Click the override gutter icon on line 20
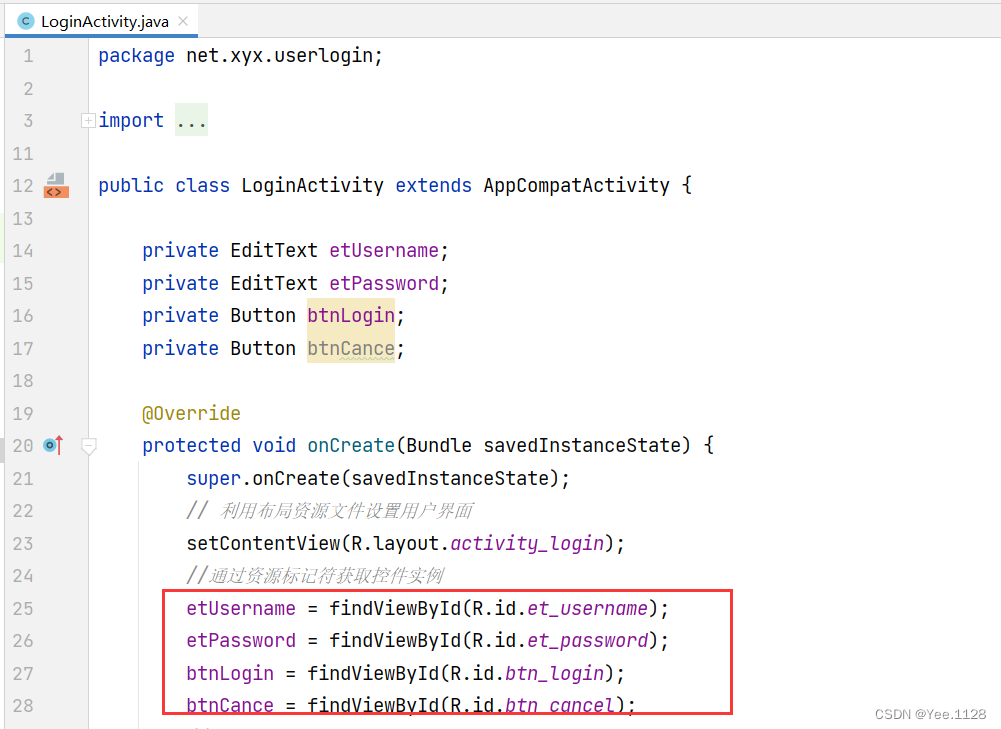Viewport: 1001px width, 729px height. 54,445
